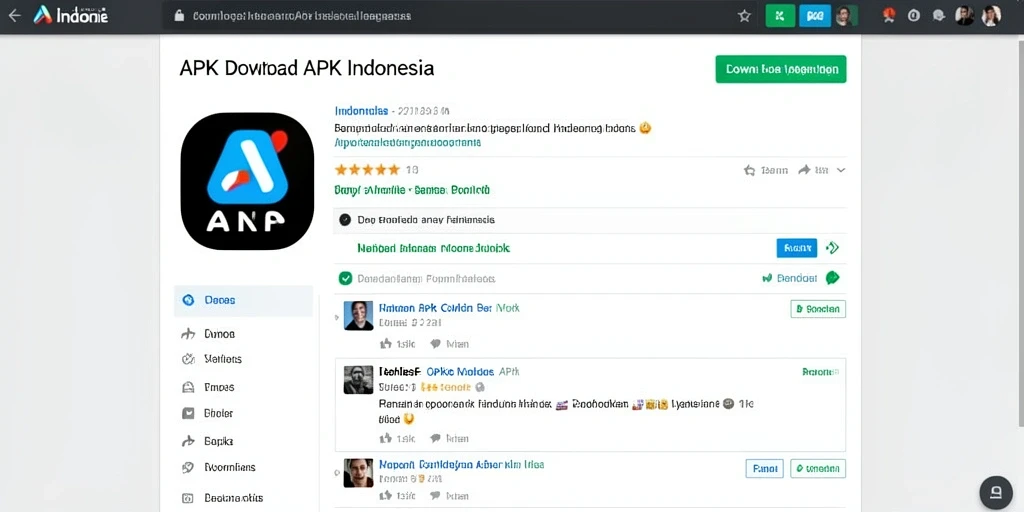The width and height of the screenshot is (1024, 512).
Task: Open the rightmost profile avatar in top bar
Action: pos(991,16)
